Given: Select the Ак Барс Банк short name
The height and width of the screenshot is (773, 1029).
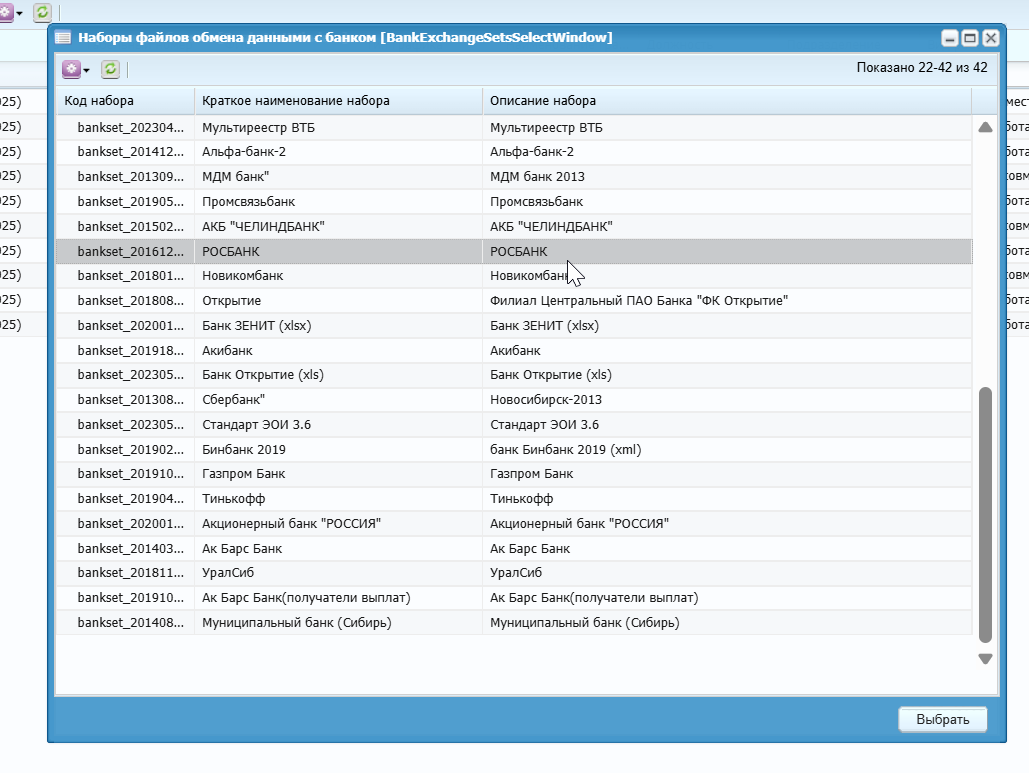Looking at the screenshot, I should pos(338,549).
